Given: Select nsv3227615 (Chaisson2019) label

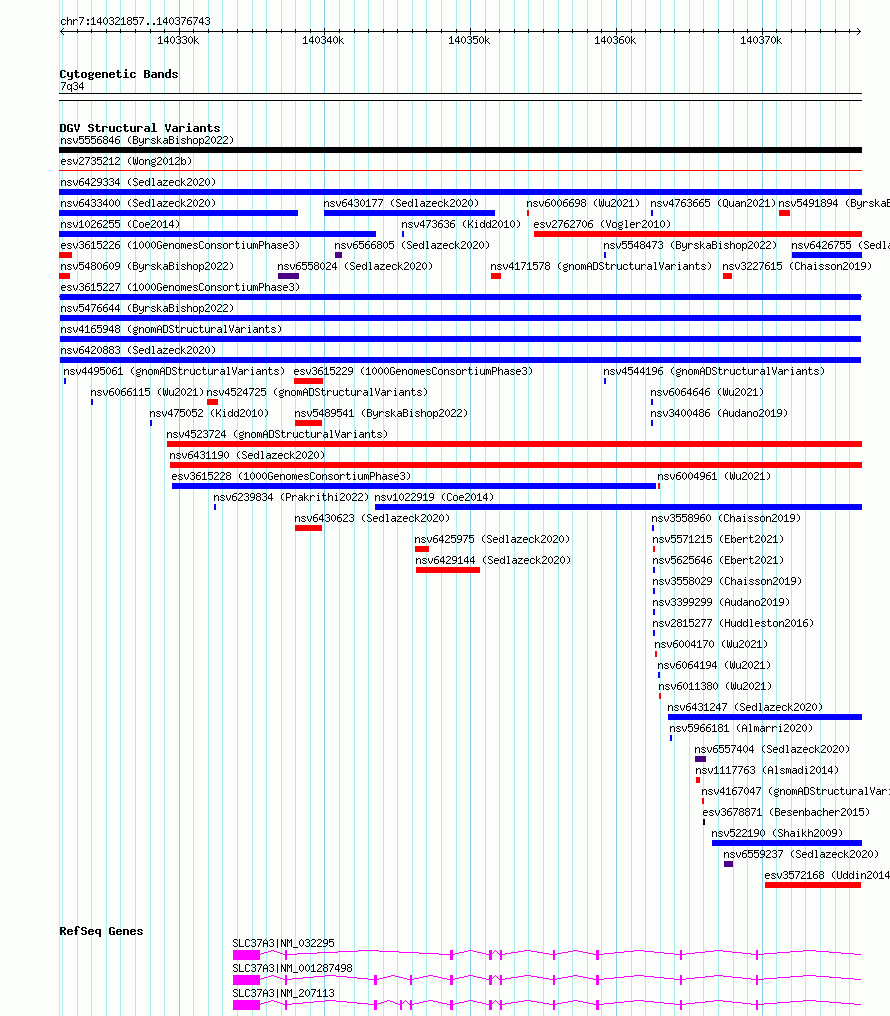Looking at the screenshot, I should click(x=797, y=266).
